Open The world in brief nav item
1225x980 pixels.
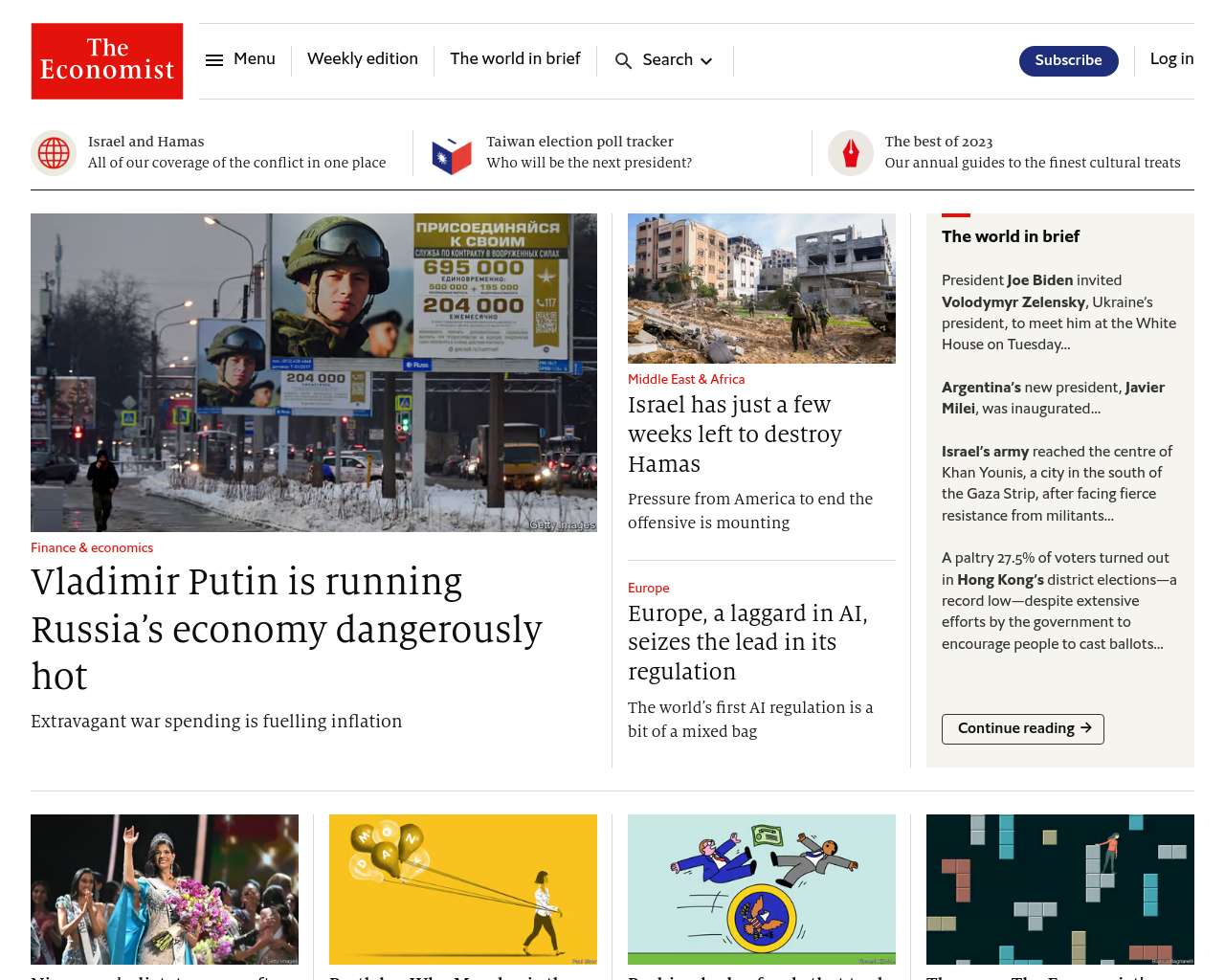click(x=515, y=59)
